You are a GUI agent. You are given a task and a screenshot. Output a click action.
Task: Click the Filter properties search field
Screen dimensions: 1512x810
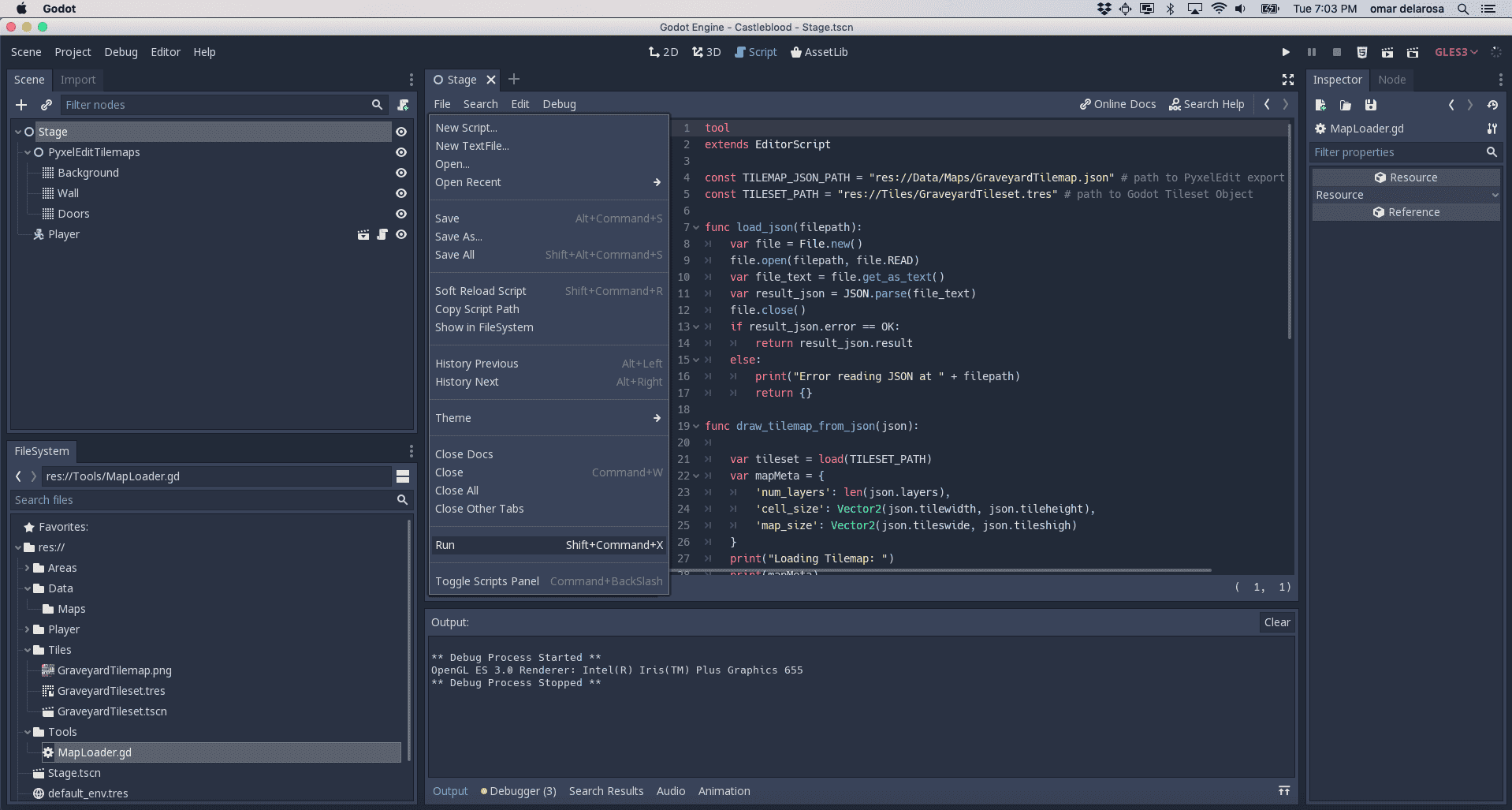point(1397,152)
